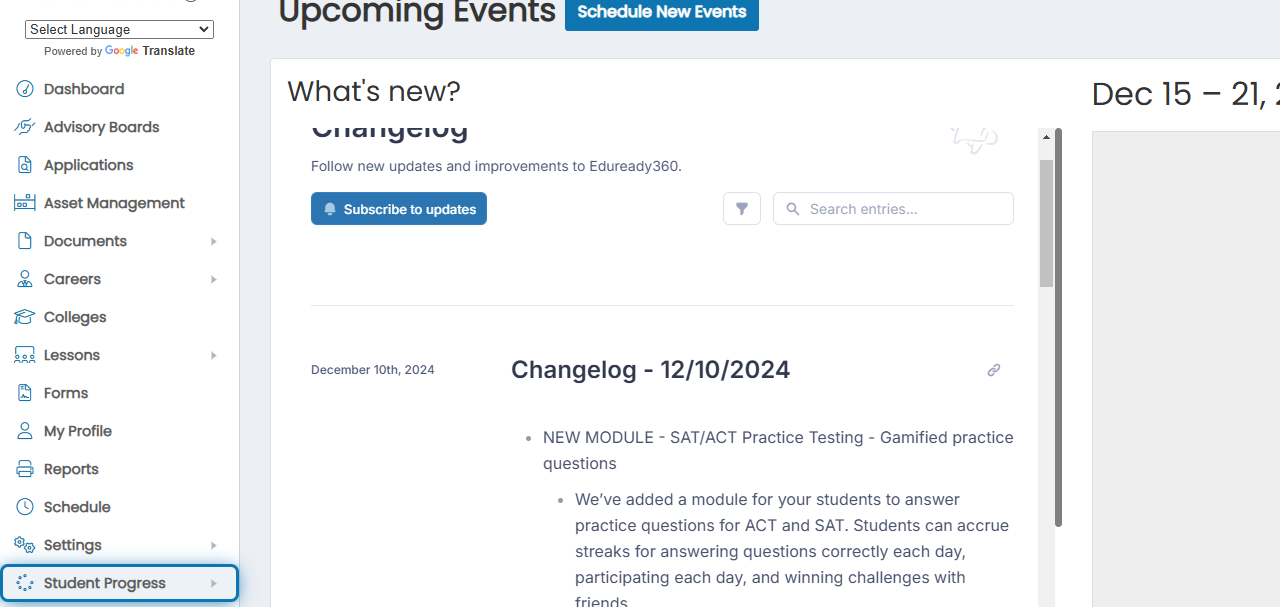Copy link icon beside Changelog 12/10/2024
Screen dimensions: 1280x607
point(994,370)
